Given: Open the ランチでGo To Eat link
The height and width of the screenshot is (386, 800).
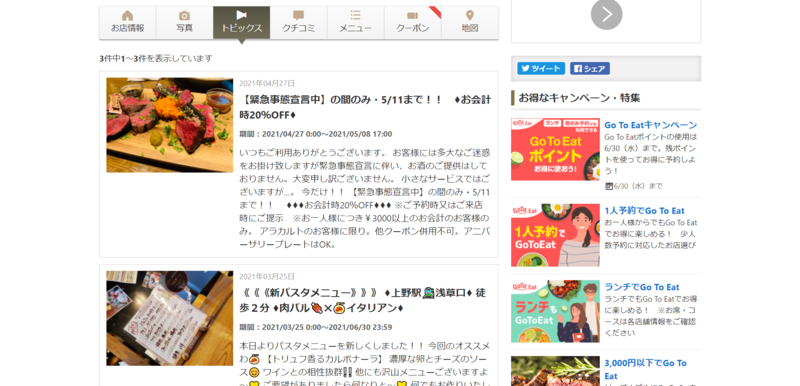Looking at the screenshot, I should coord(642,287).
